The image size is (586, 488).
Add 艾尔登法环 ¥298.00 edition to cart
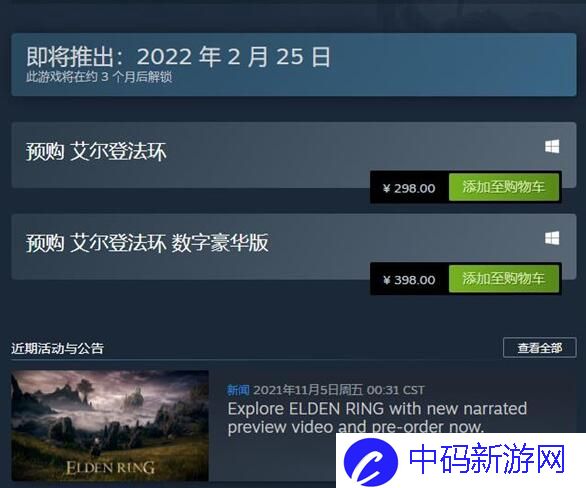coord(504,187)
